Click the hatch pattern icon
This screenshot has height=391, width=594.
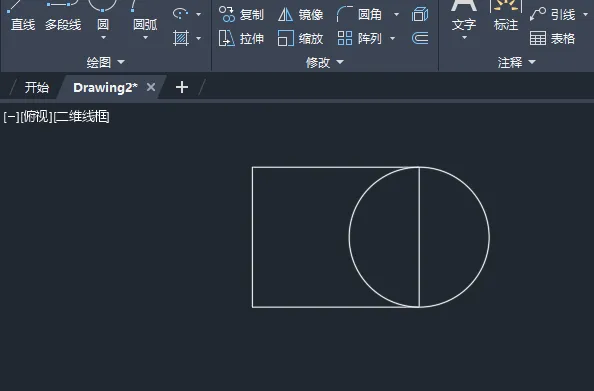181,38
